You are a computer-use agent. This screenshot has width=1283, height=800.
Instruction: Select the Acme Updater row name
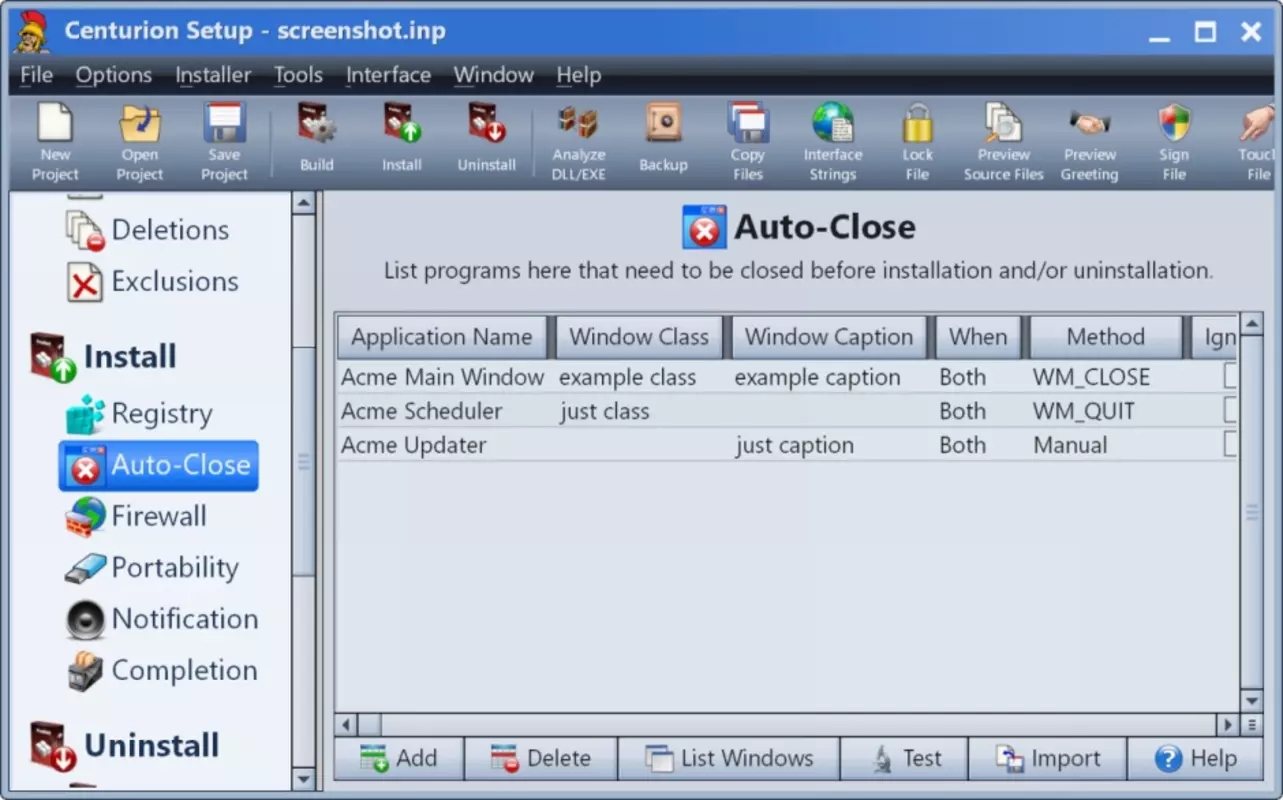pyautogui.click(x=413, y=445)
